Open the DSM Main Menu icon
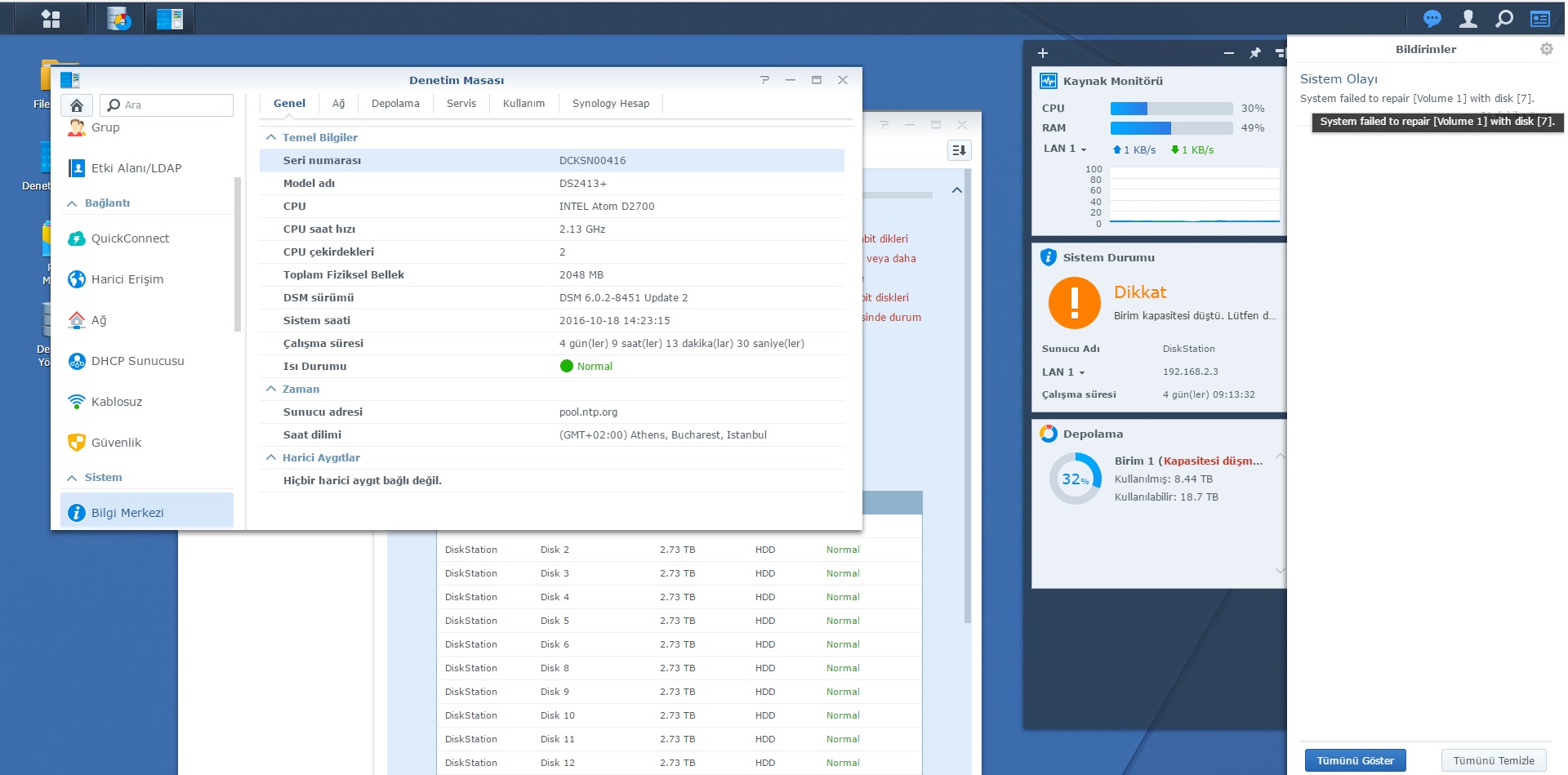The height and width of the screenshot is (775, 1568). click(51, 18)
